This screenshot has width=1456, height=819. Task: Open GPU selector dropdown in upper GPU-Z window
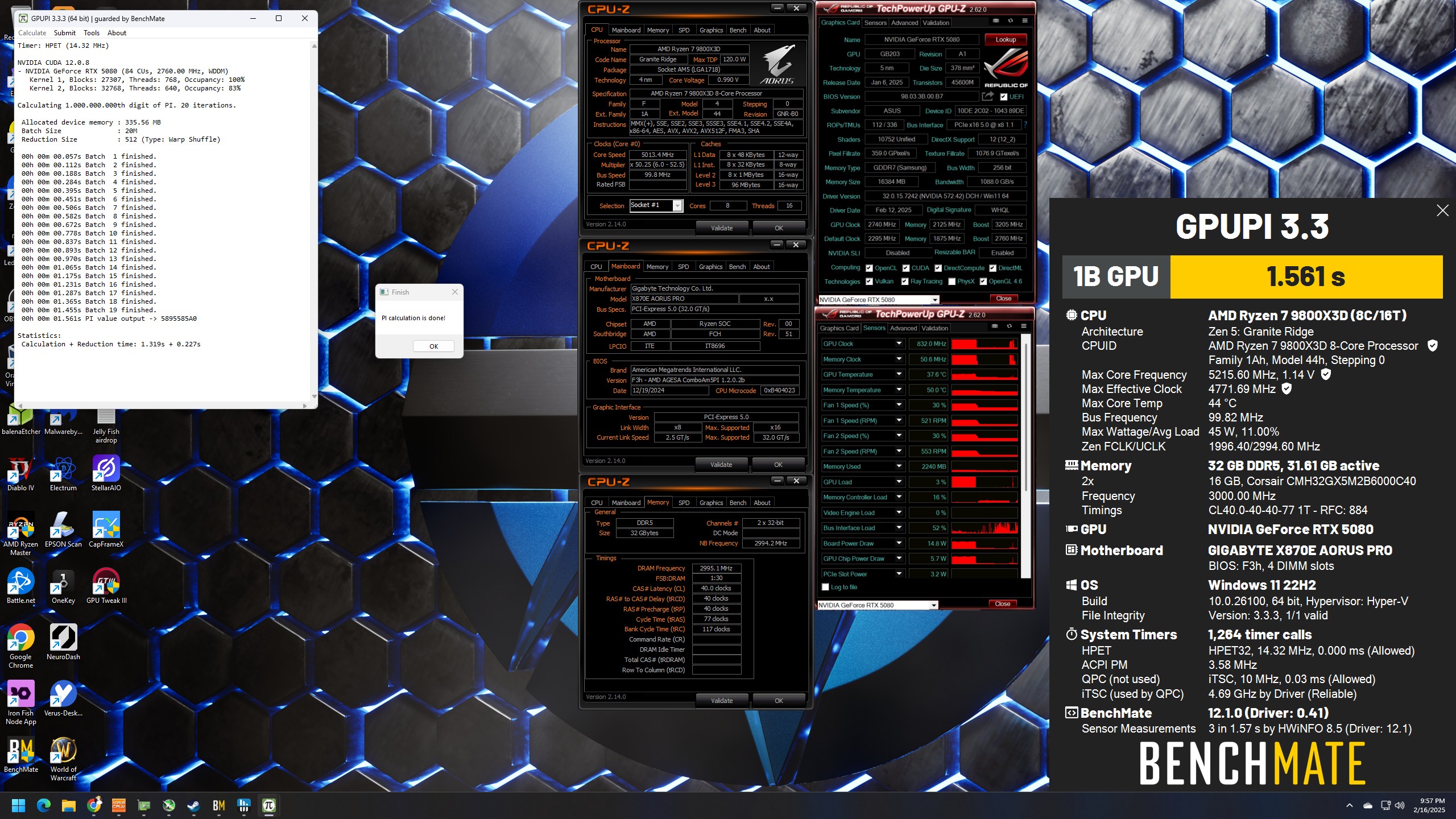(934, 300)
